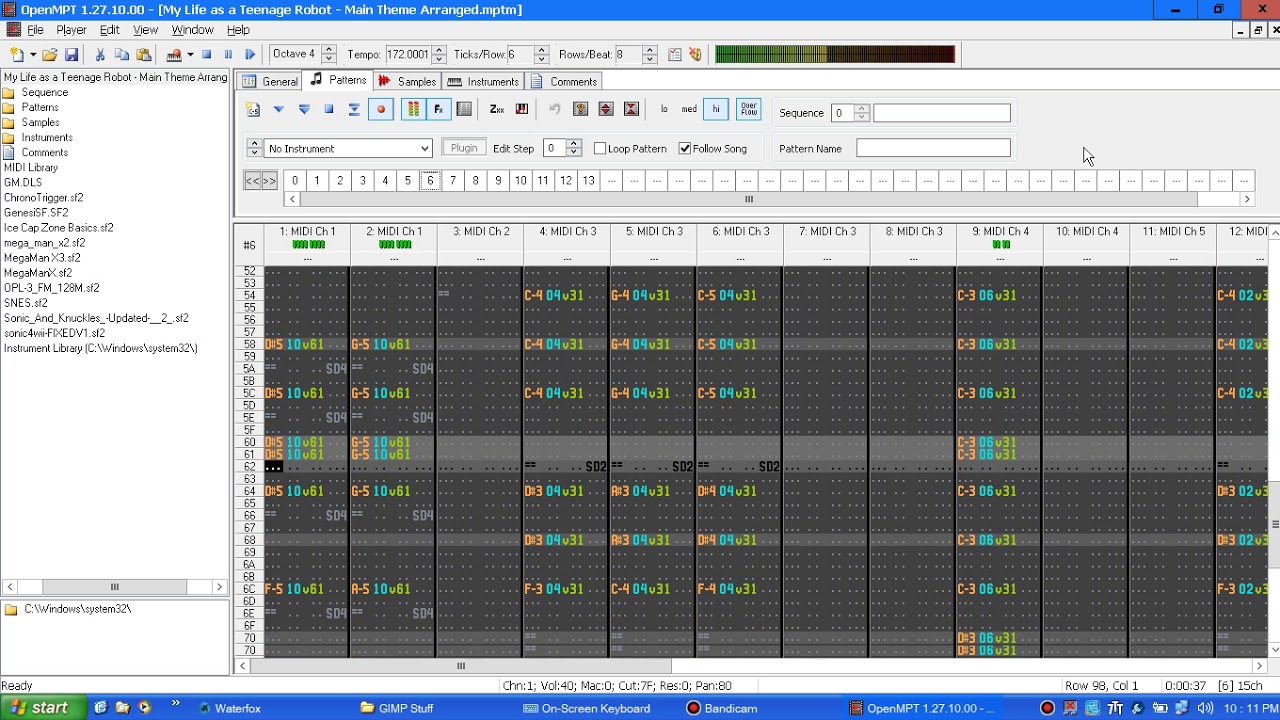Toggle the Fx plugin VU-meters icon

click(x=438, y=110)
